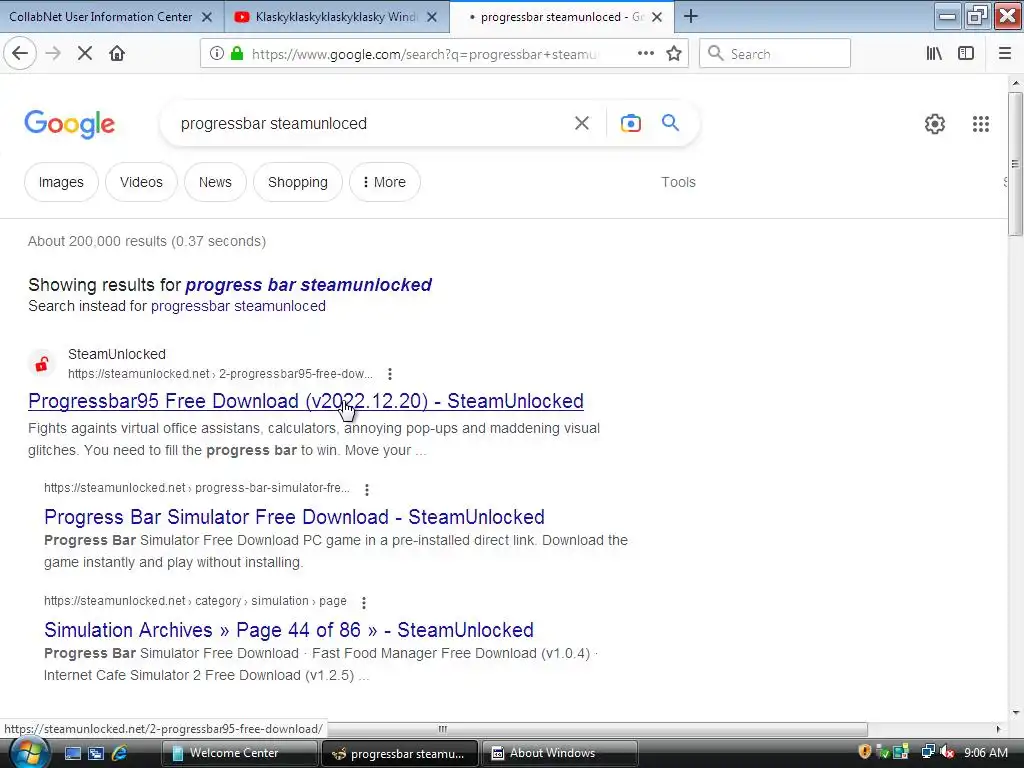Click the Google logo

(69, 124)
